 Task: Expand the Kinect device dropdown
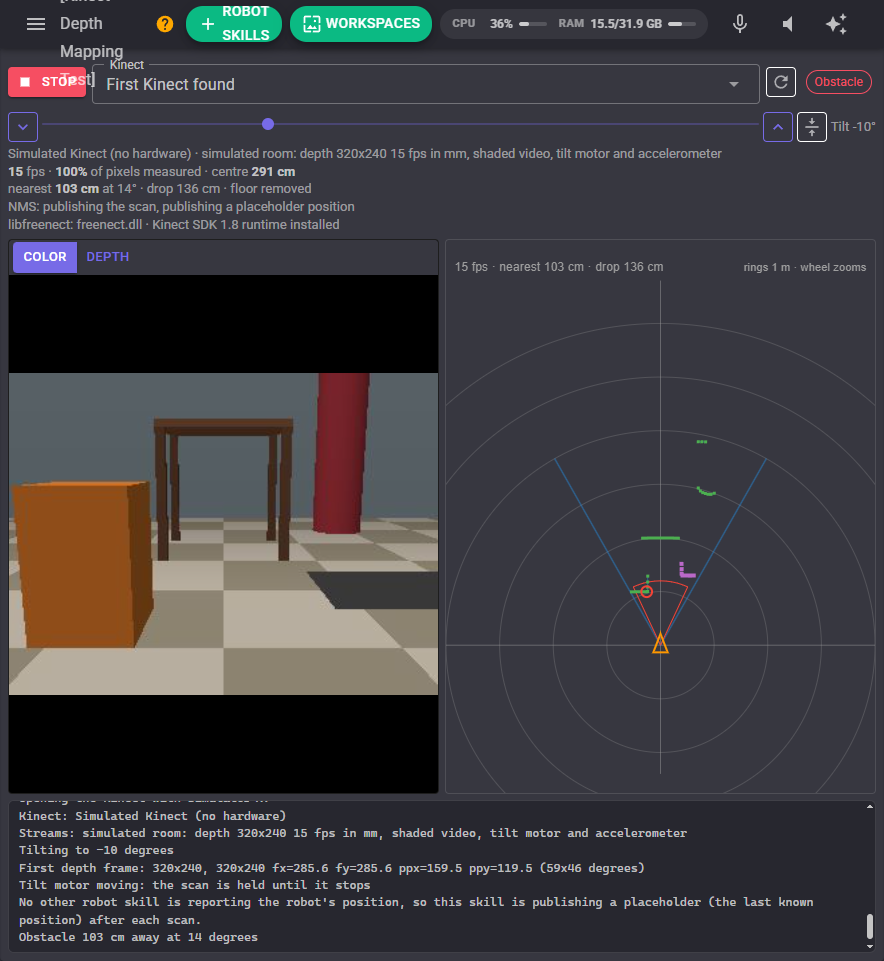tap(425, 84)
